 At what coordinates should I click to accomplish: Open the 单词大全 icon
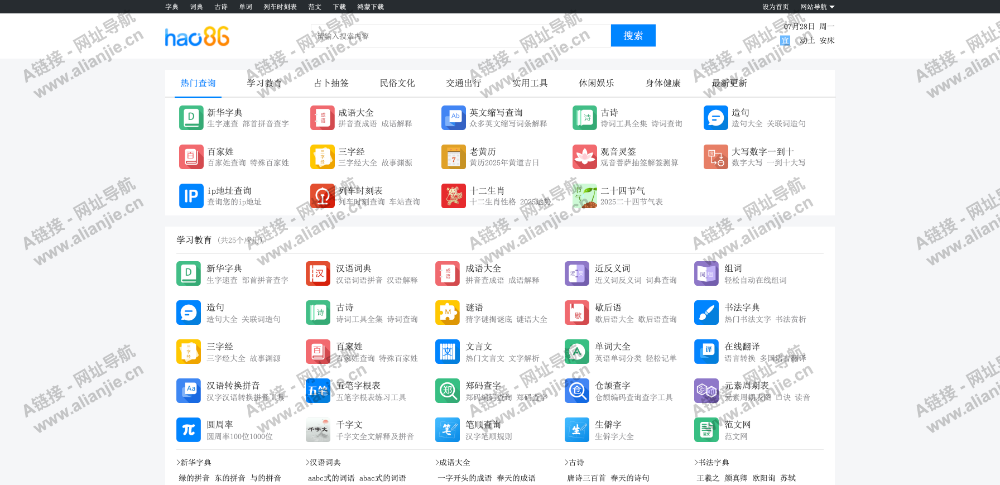point(577,352)
